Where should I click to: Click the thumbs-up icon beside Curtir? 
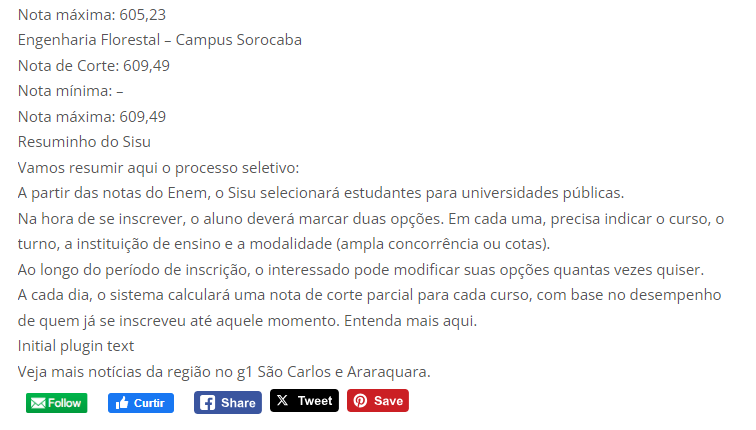[121, 403]
